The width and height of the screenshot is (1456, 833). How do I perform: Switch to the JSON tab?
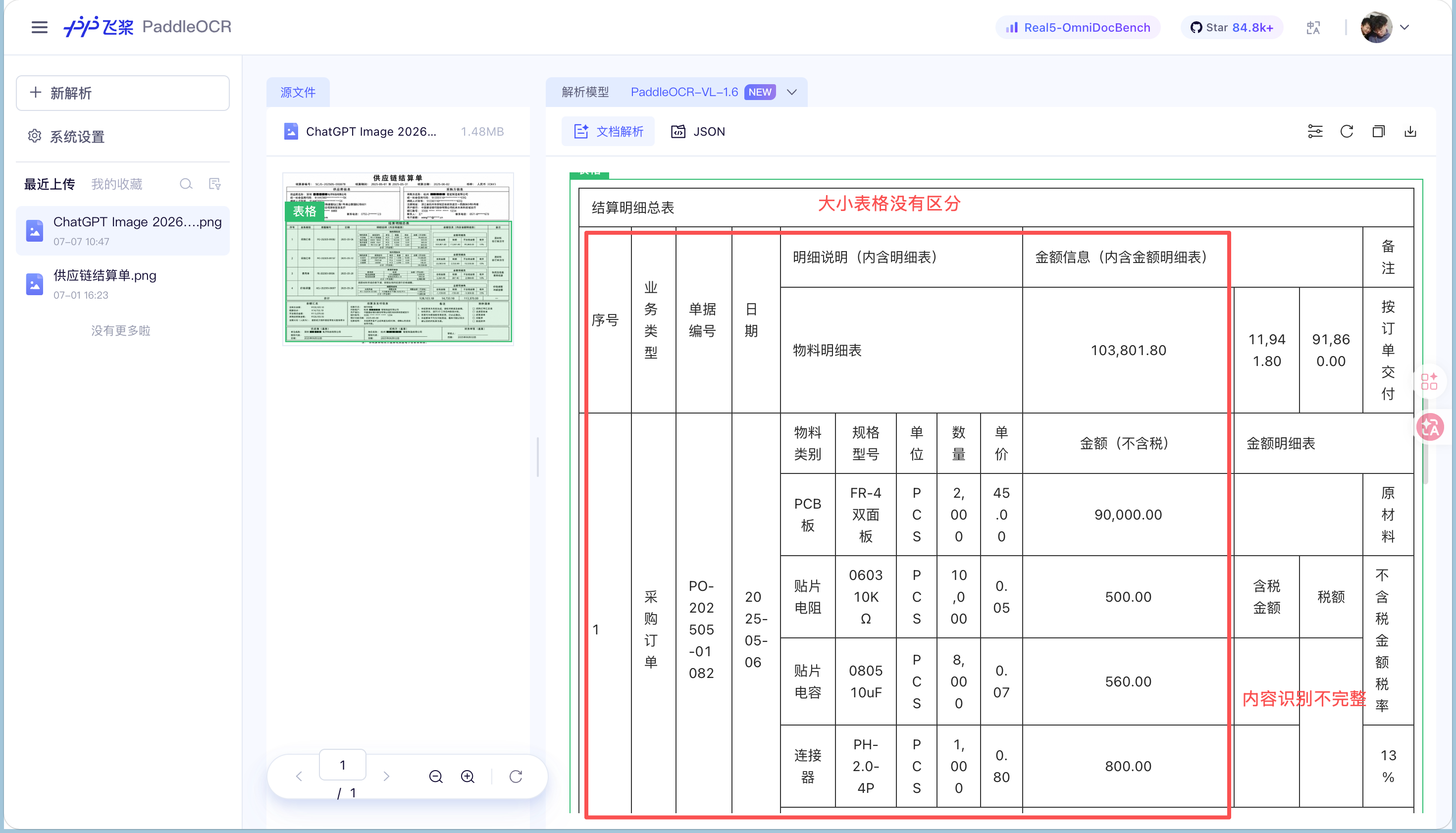(x=698, y=132)
